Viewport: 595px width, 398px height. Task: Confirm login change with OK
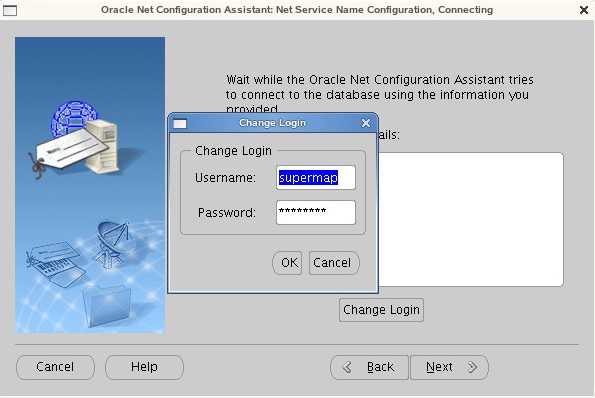tap(287, 263)
